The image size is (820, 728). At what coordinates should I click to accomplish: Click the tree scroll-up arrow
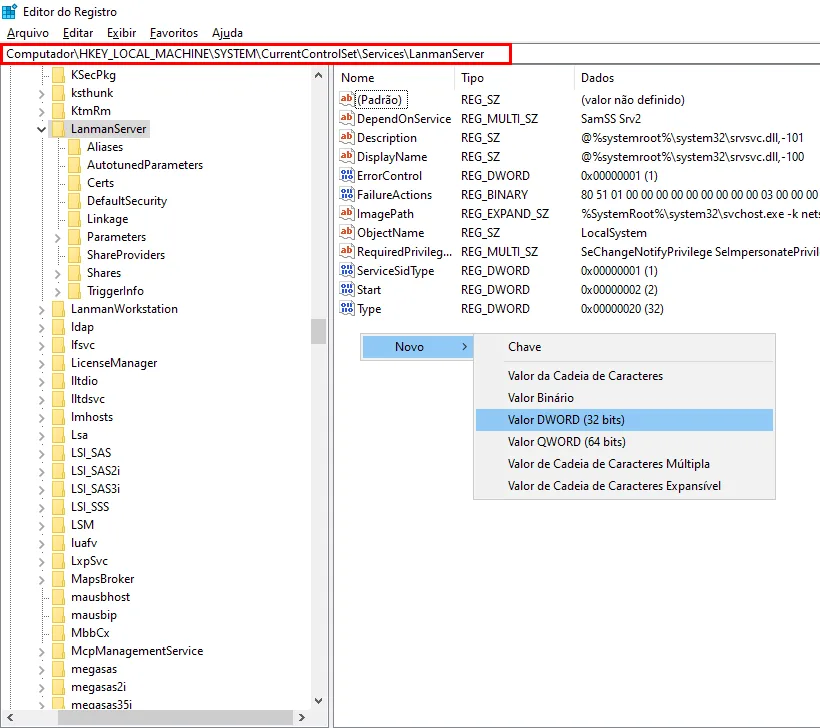point(318,75)
